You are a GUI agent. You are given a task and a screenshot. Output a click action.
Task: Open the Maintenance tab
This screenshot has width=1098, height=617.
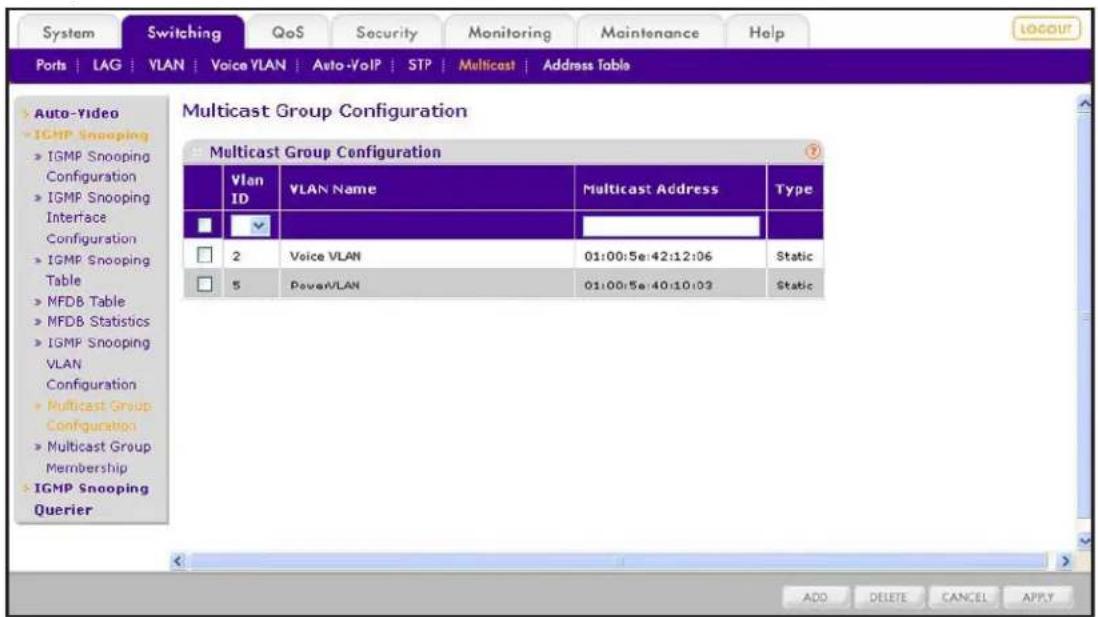point(650,33)
